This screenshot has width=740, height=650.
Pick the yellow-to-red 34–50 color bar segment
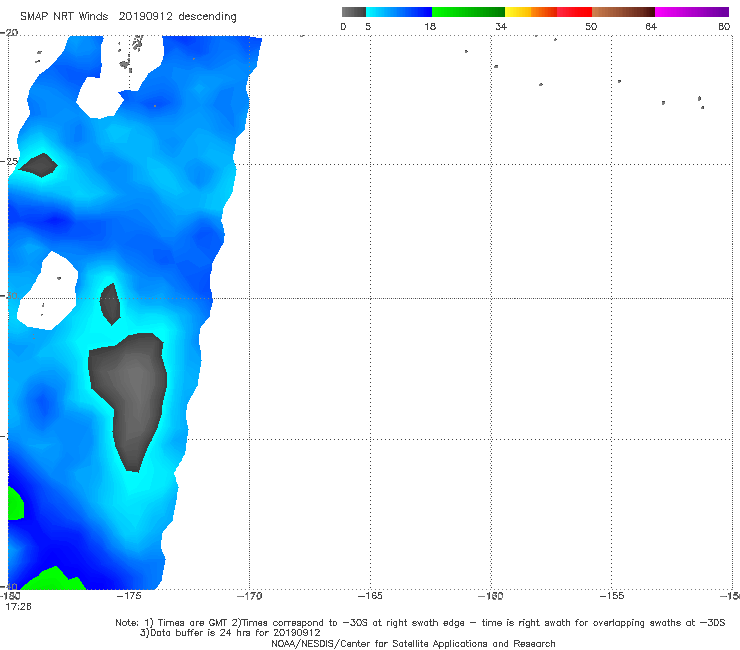coord(548,12)
